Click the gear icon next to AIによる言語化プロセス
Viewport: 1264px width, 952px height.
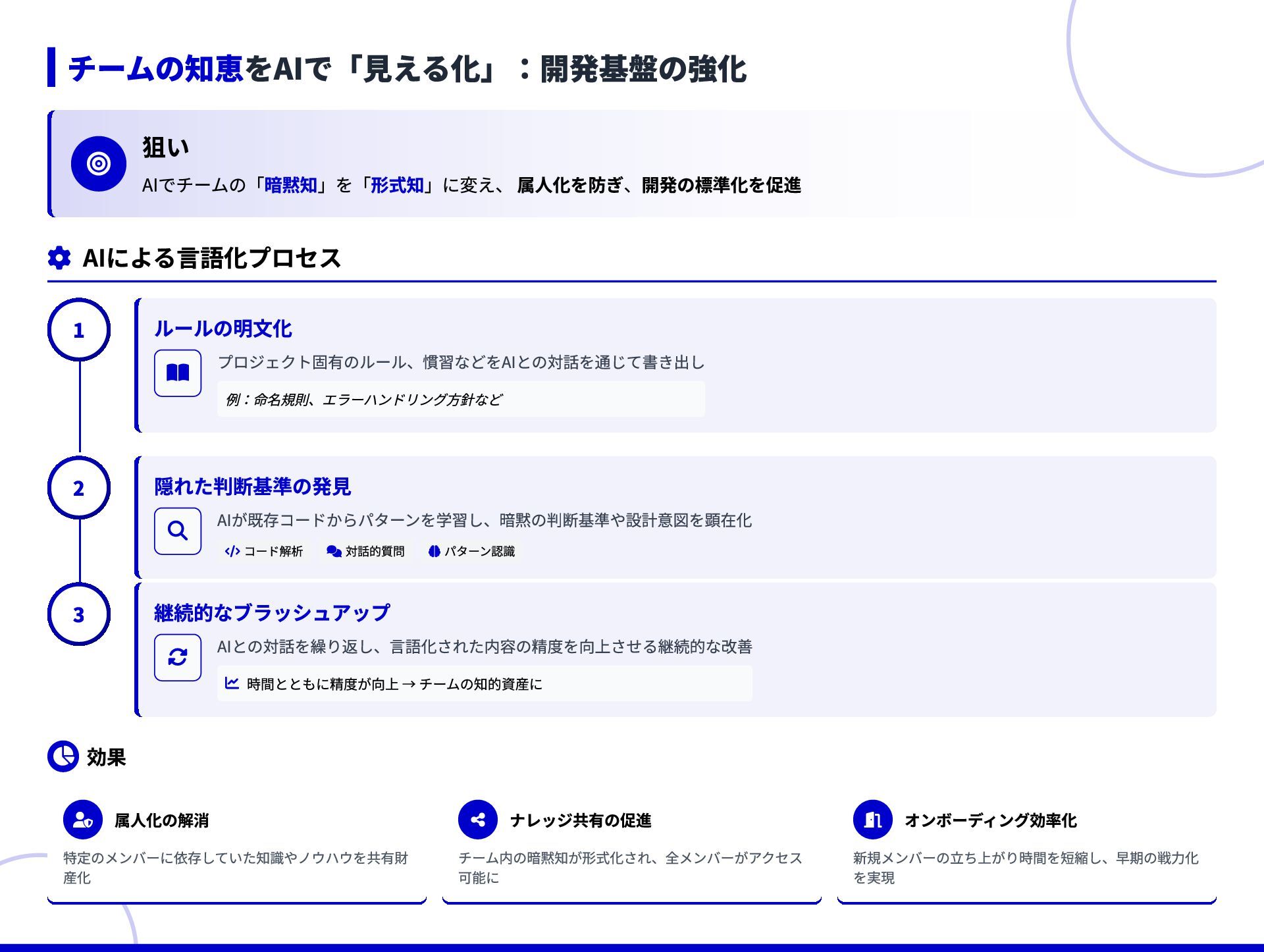pos(59,257)
